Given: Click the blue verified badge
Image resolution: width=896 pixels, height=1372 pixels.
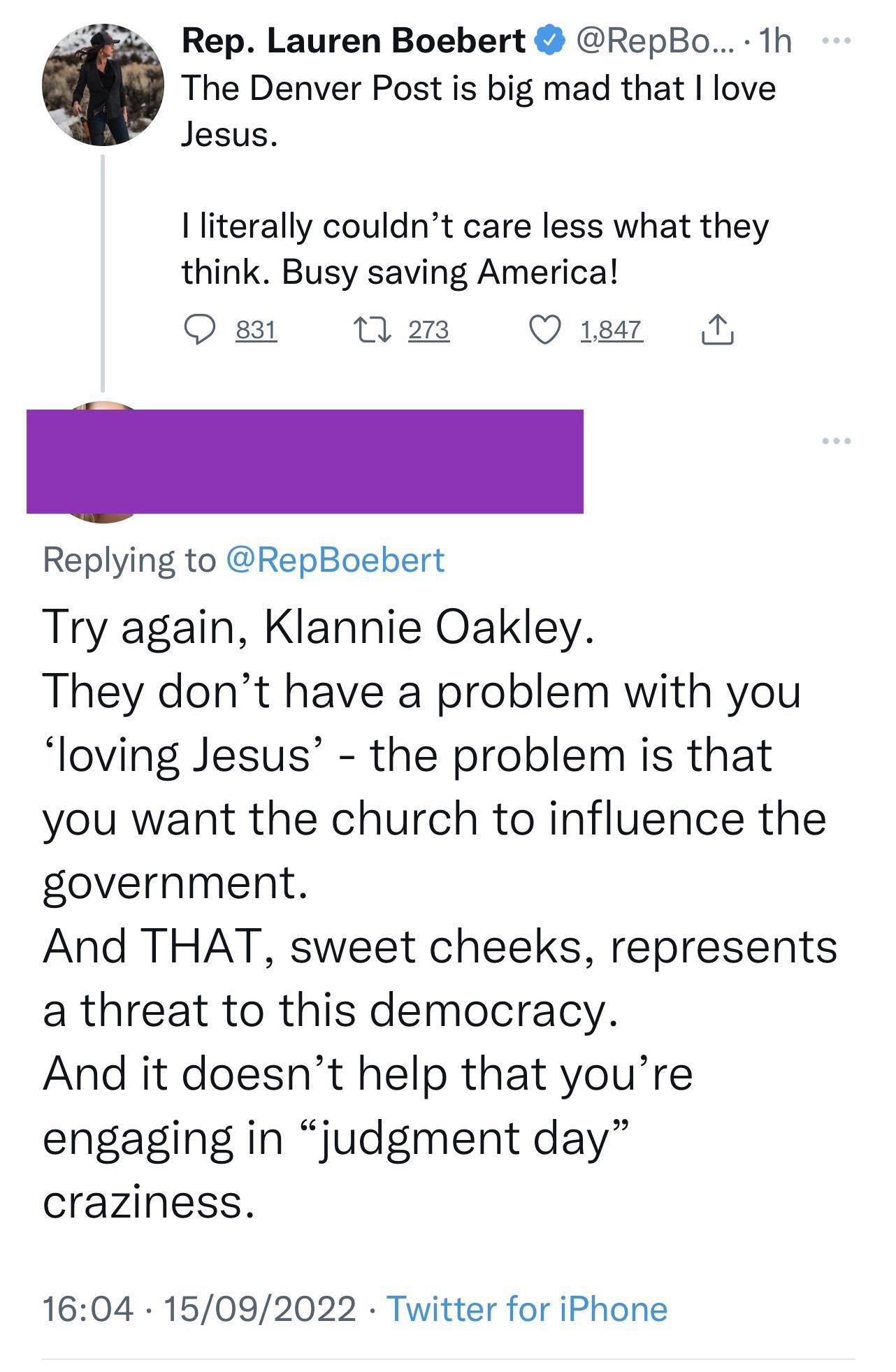Looking at the screenshot, I should pos(550,41).
